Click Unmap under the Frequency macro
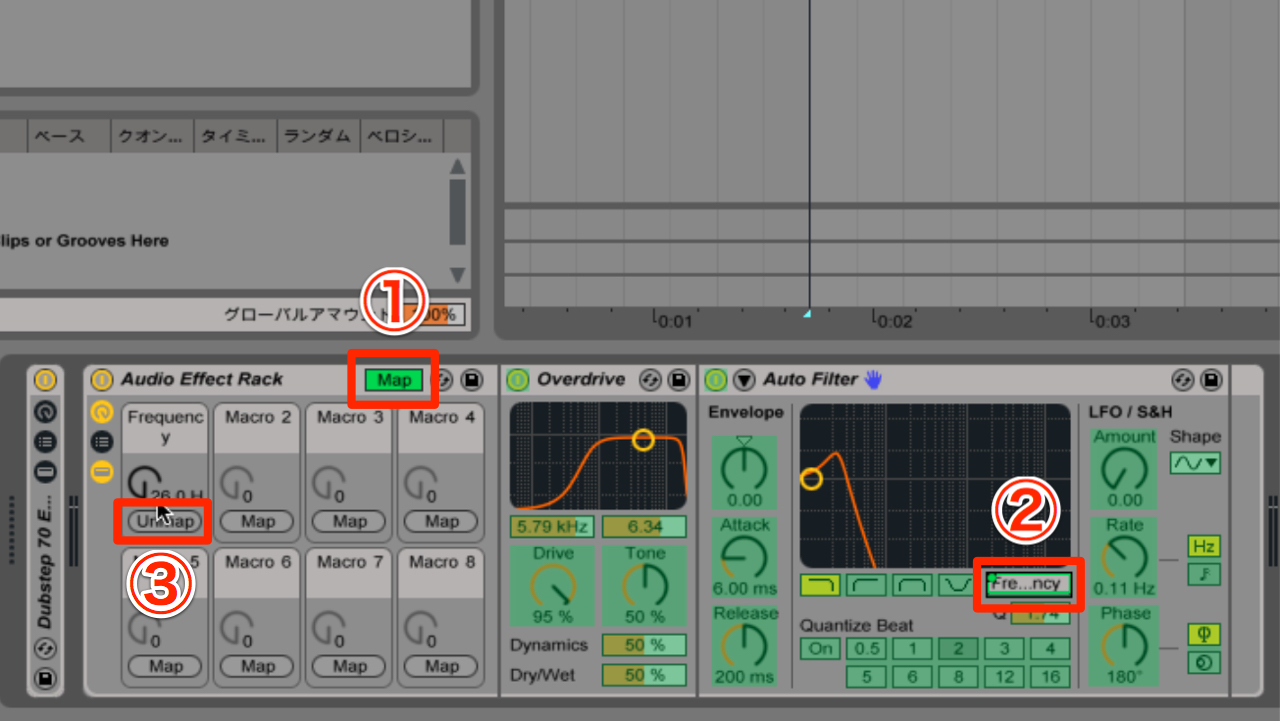Viewport: 1280px width, 721px height. coord(165,521)
